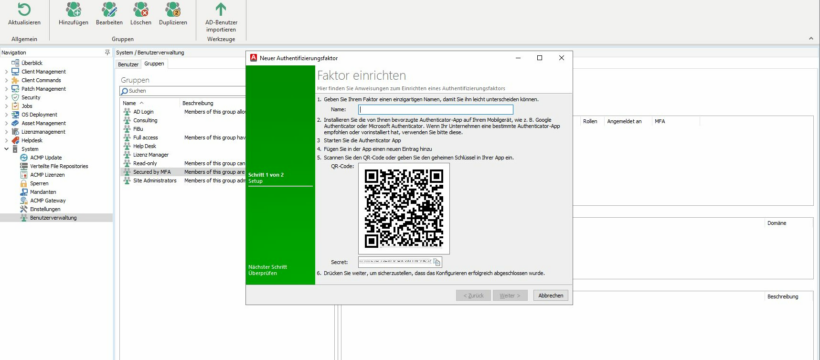Image resolution: width=820 pixels, height=360 pixels.
Task: Expand Asset Management tree node
Action: (6, 123)
